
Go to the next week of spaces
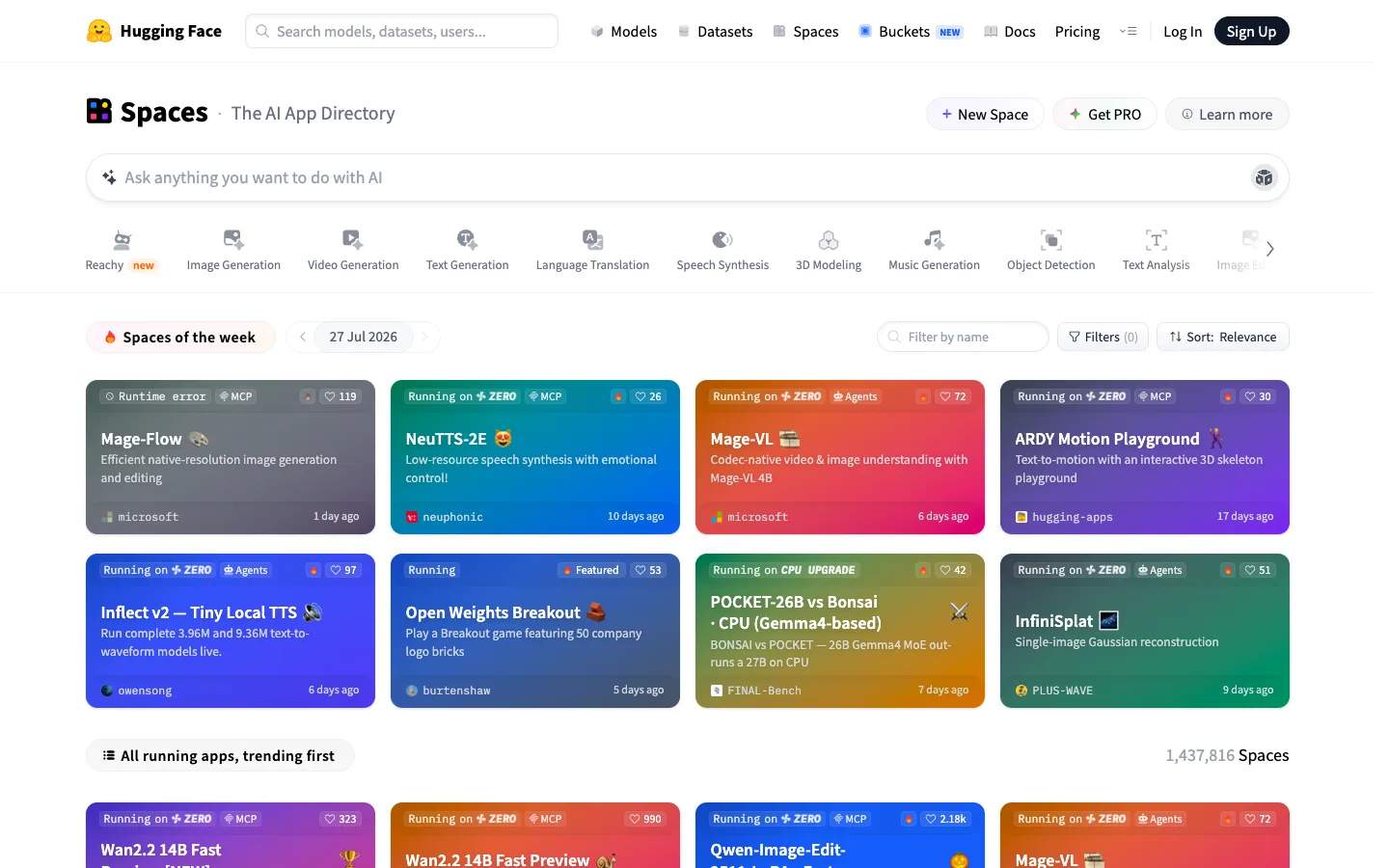click(x=424, y=337)
